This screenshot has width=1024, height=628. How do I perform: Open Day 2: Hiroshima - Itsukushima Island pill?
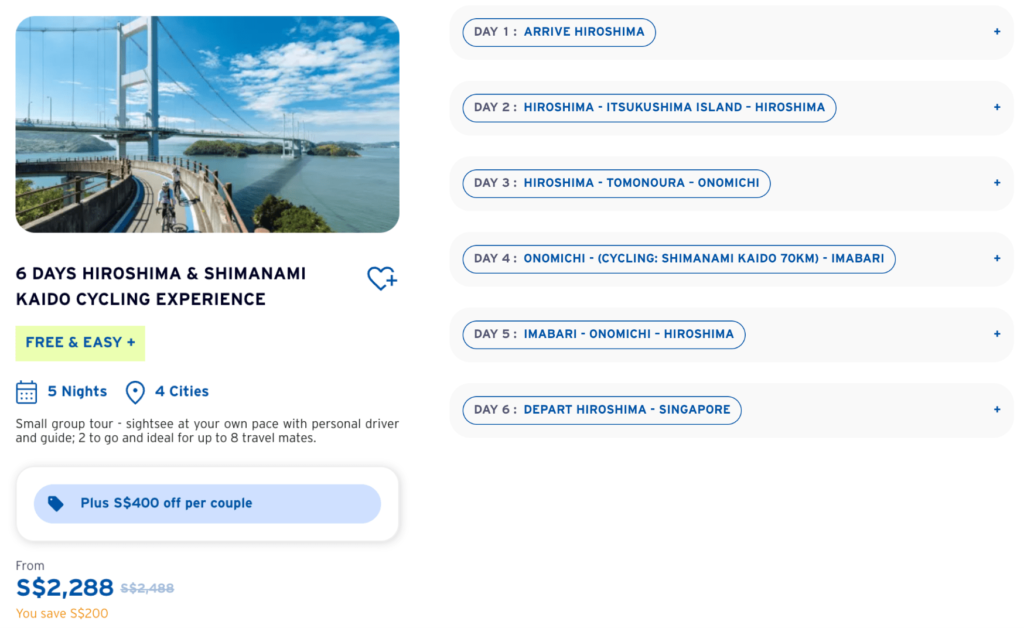(649, 108)
